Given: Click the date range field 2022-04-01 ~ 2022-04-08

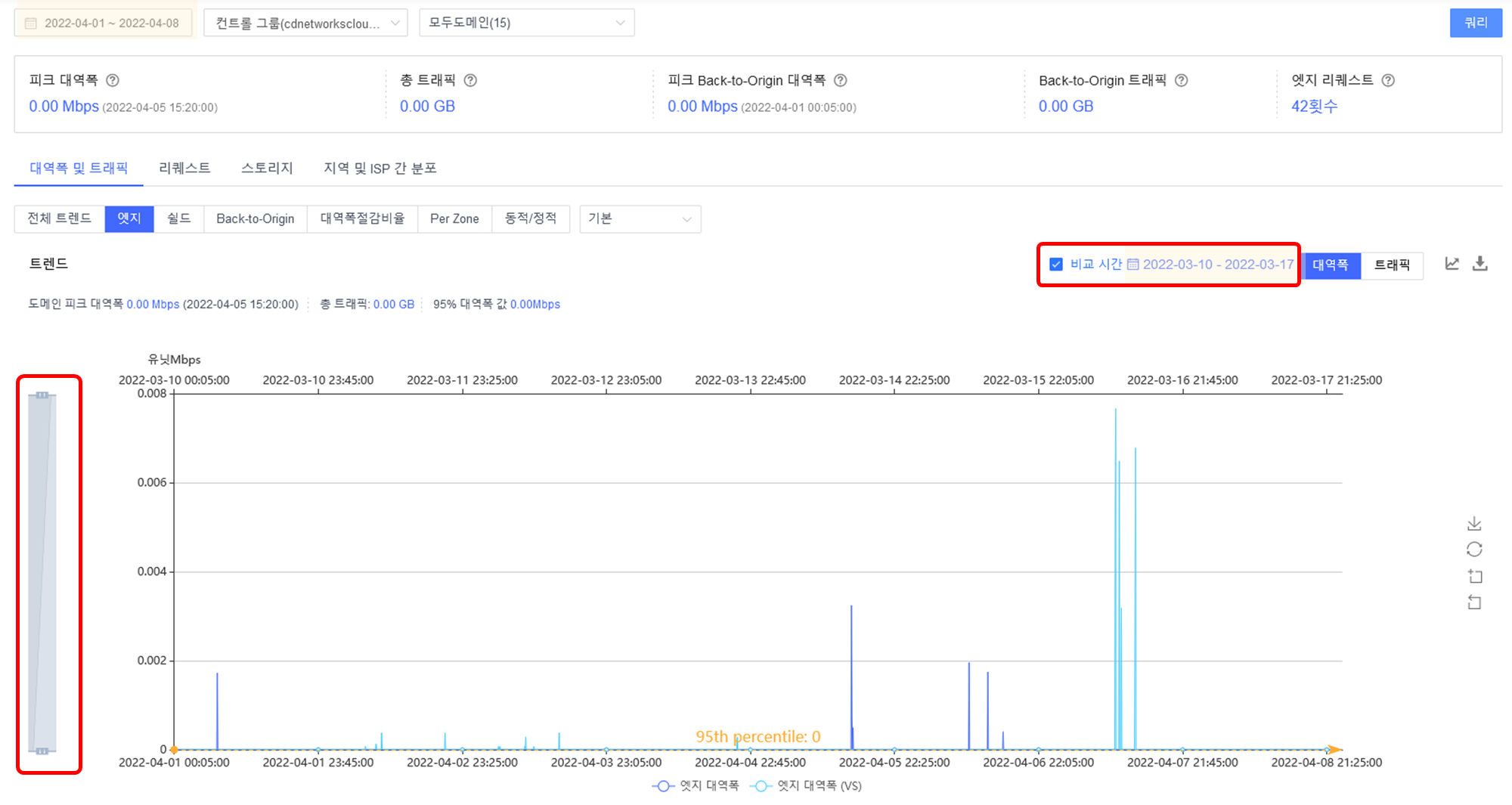Looking at the screenshot, I should [x=104, y=23].
